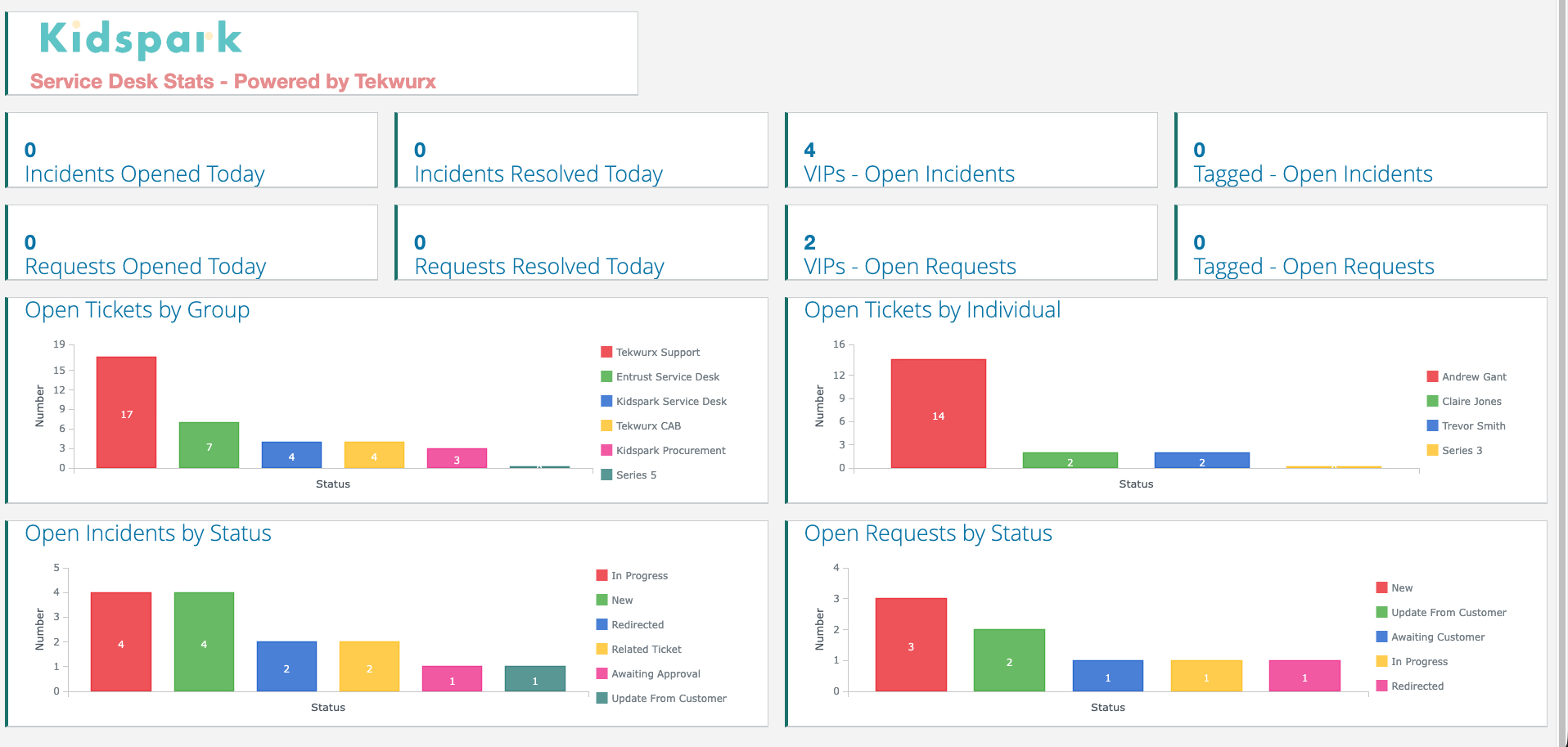Click green bar labeled 7 in Group chart
The width and height of the screenshot is (1568, 747).
click(x=209, y=445)
